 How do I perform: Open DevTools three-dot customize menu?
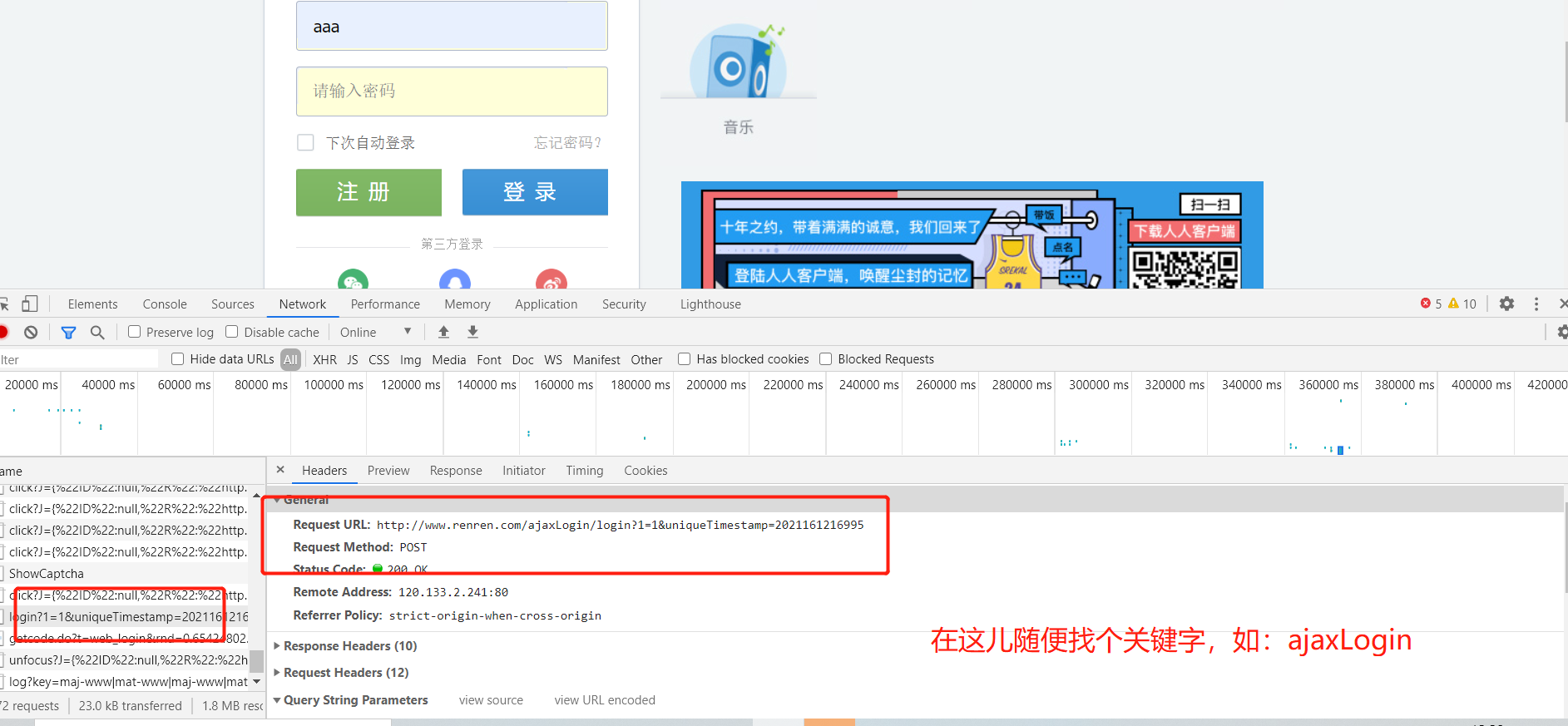pos(1536,304)
